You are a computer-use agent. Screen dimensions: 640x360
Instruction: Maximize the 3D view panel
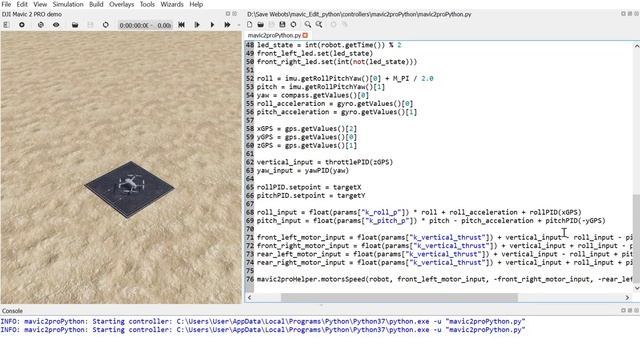228,14
